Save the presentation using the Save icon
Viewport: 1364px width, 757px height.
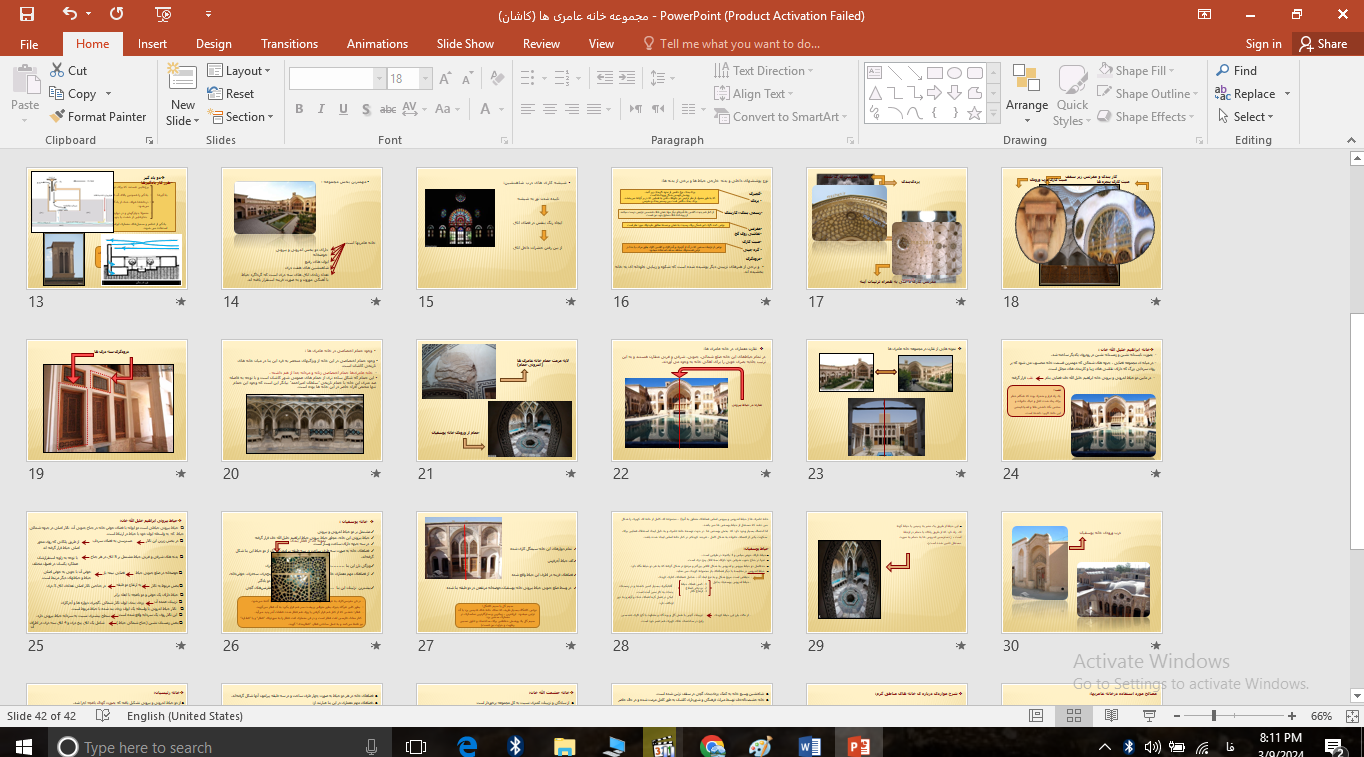27,14
